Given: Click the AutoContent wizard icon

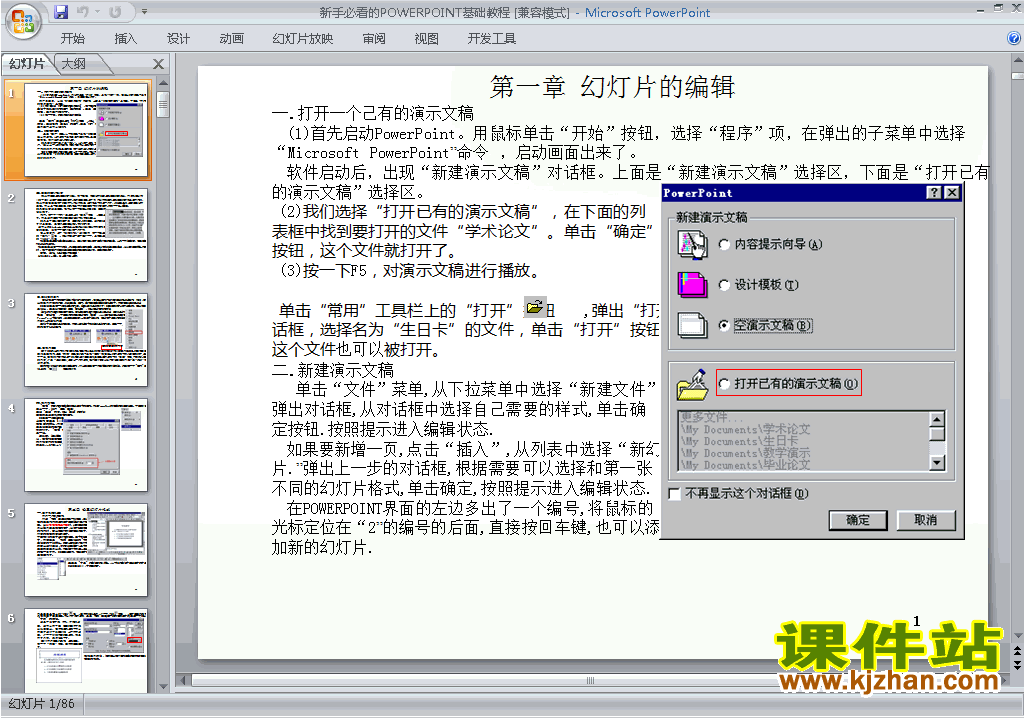Looking at the screenshot, I should pyautogui.click(x=692, y=245).
